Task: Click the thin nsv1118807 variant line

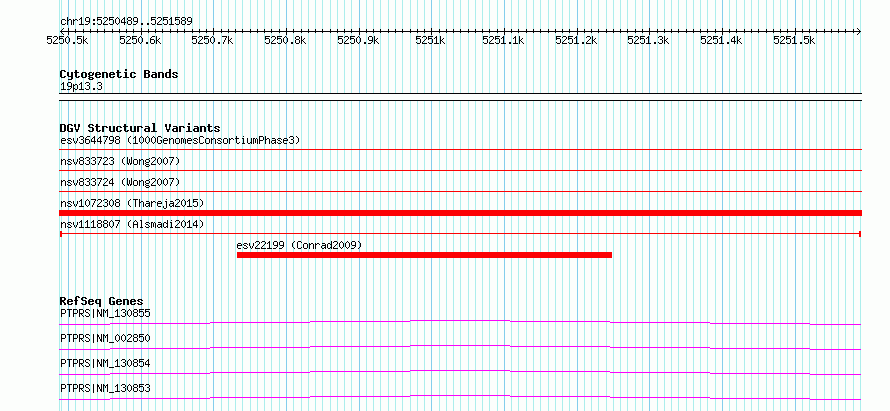Action: (460, 233)
